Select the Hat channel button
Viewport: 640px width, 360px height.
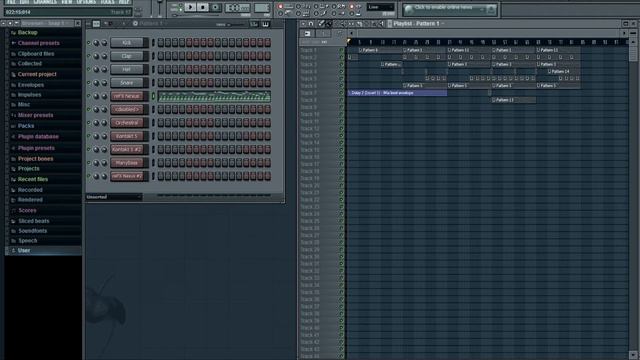(x=127, y=69)
